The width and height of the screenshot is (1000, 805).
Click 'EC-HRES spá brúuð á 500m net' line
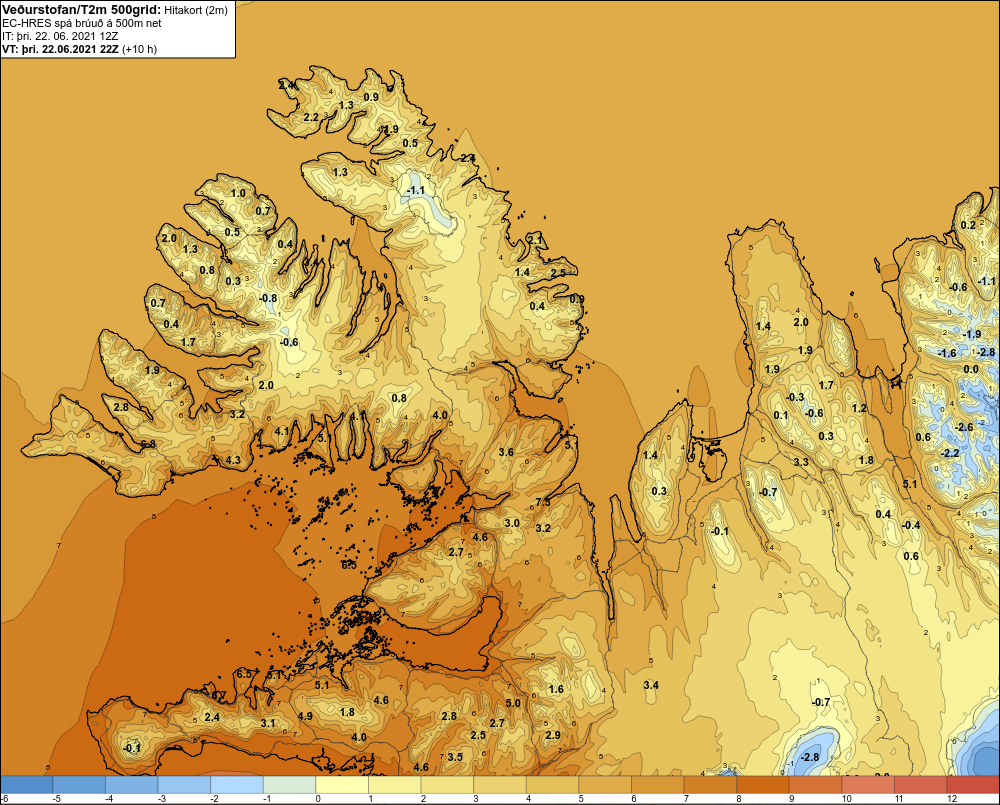82,24
